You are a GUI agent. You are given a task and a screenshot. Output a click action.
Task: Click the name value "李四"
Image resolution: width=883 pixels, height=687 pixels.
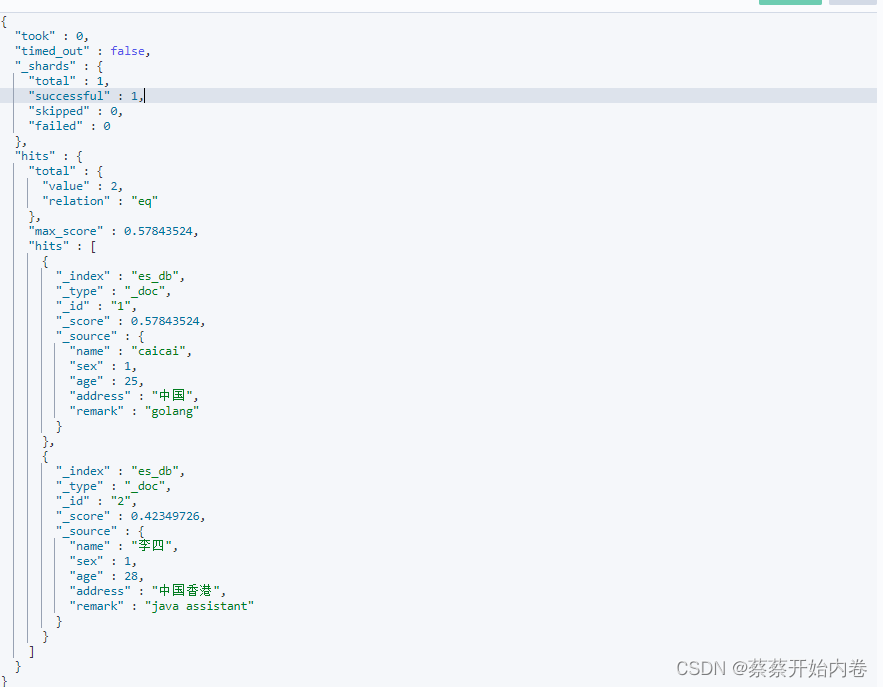[x=151, y=546]
